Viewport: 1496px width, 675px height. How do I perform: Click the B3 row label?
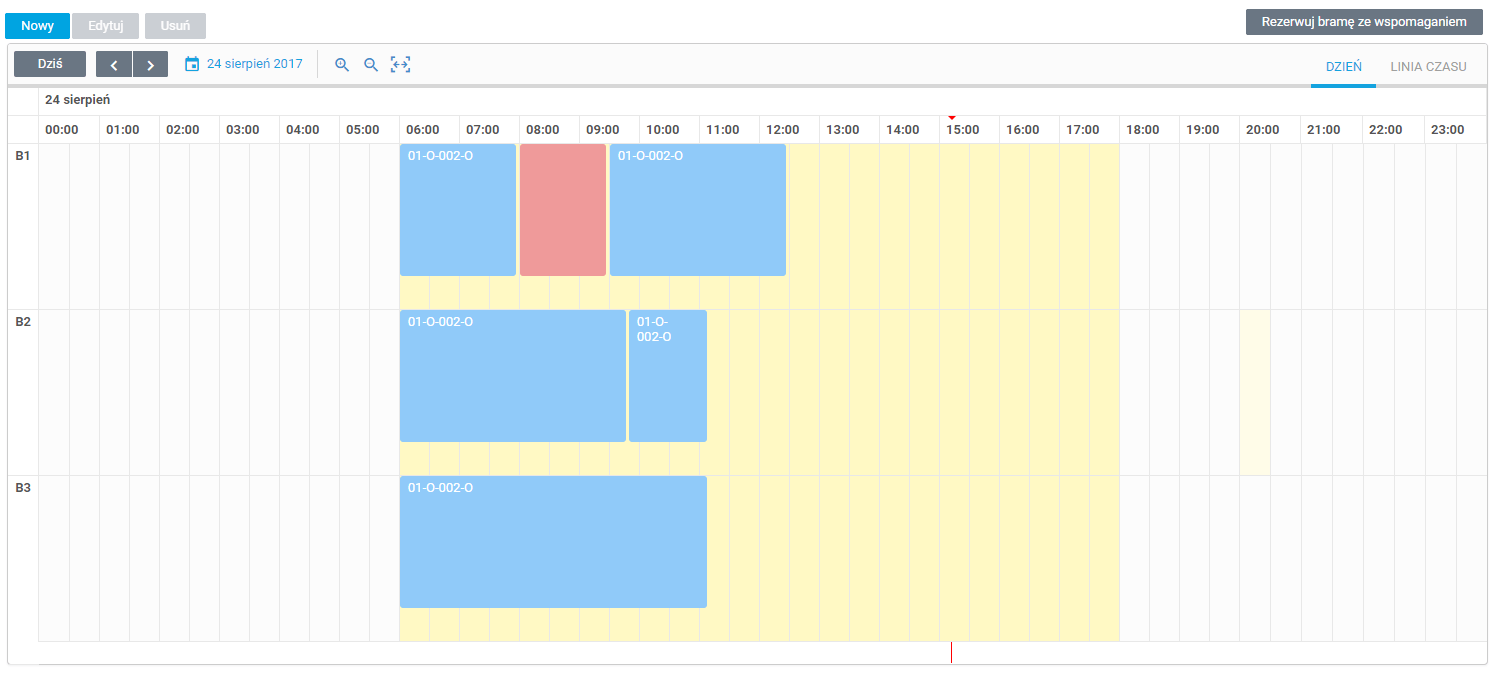tap(22, 488)
